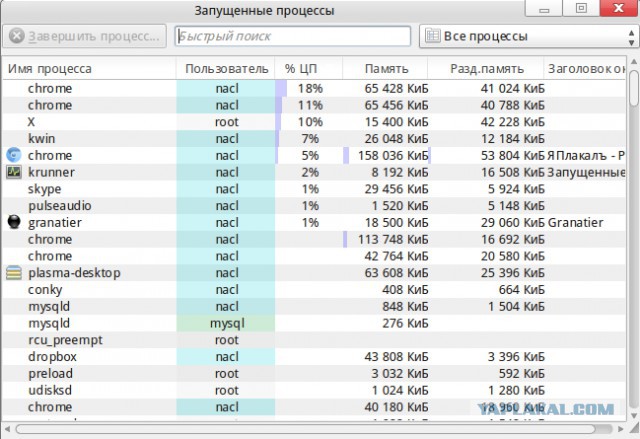Select the X process row
This screenshot has width=640, height=439.
click(313, 122)
